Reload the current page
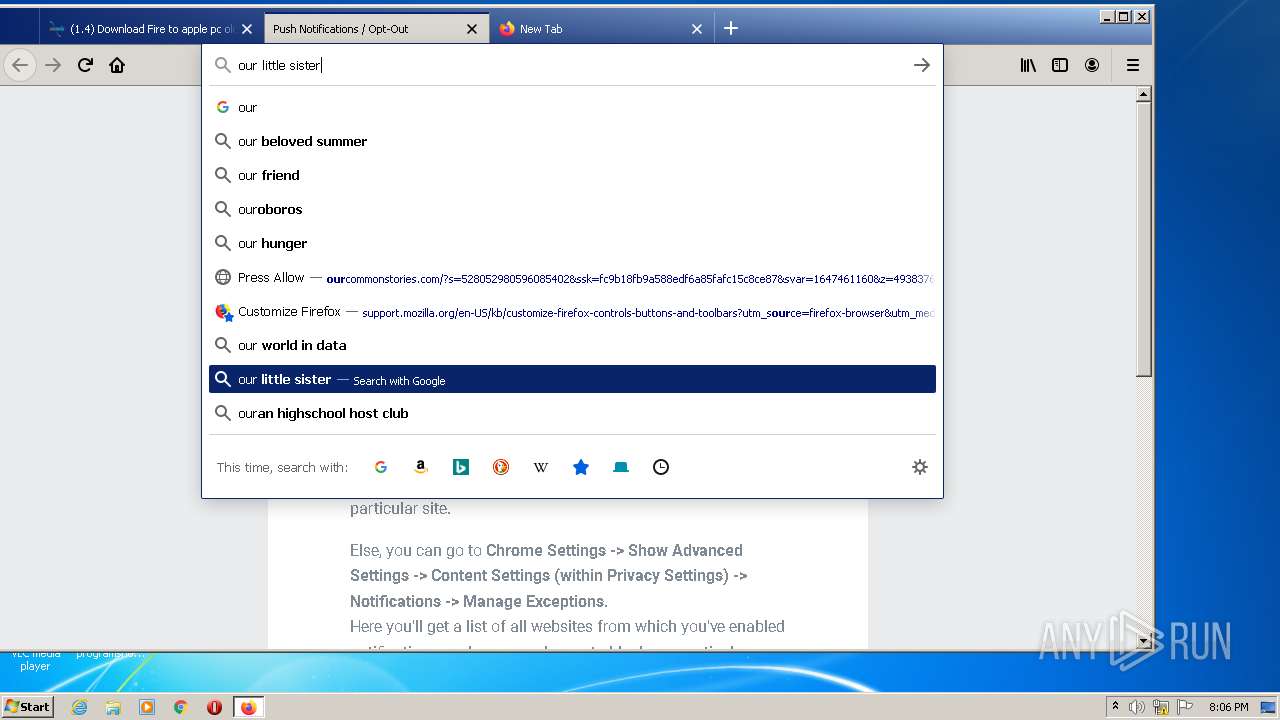Viewport: 1280px width, 720px height. (85, 65)
